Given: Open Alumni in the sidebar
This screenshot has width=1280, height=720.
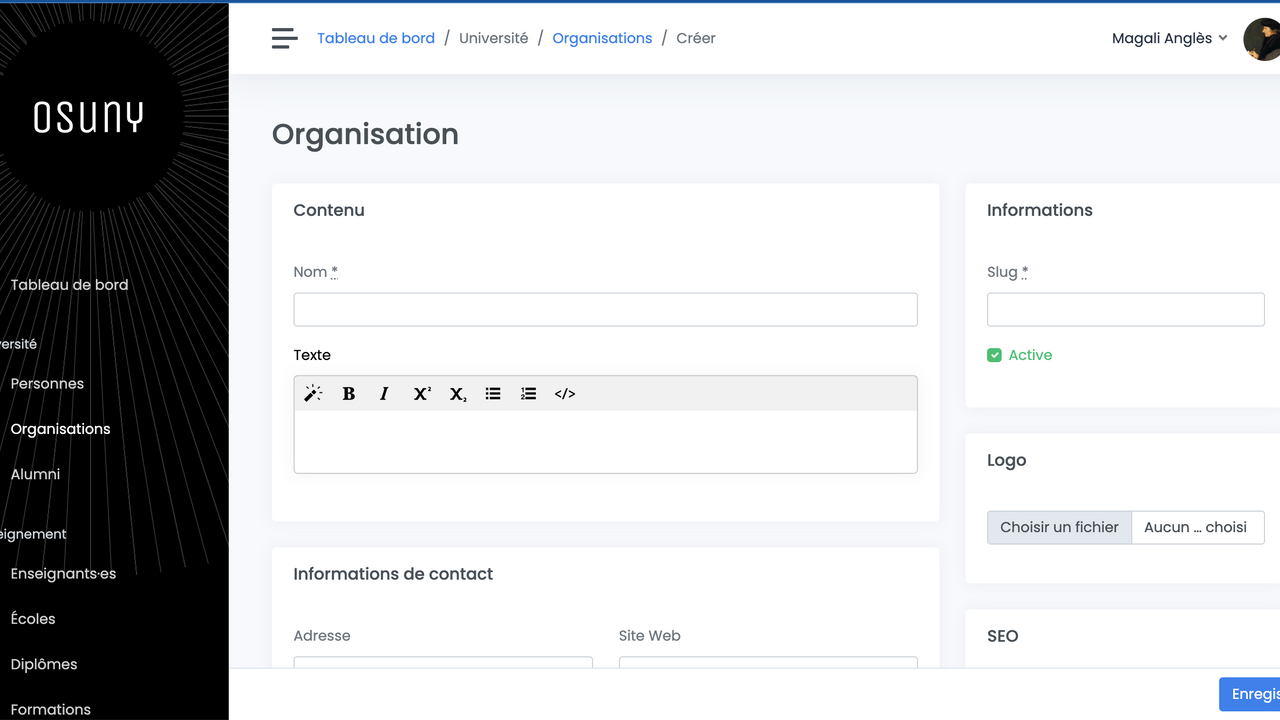Looking at the screenshot, I should tap(34, 474).
